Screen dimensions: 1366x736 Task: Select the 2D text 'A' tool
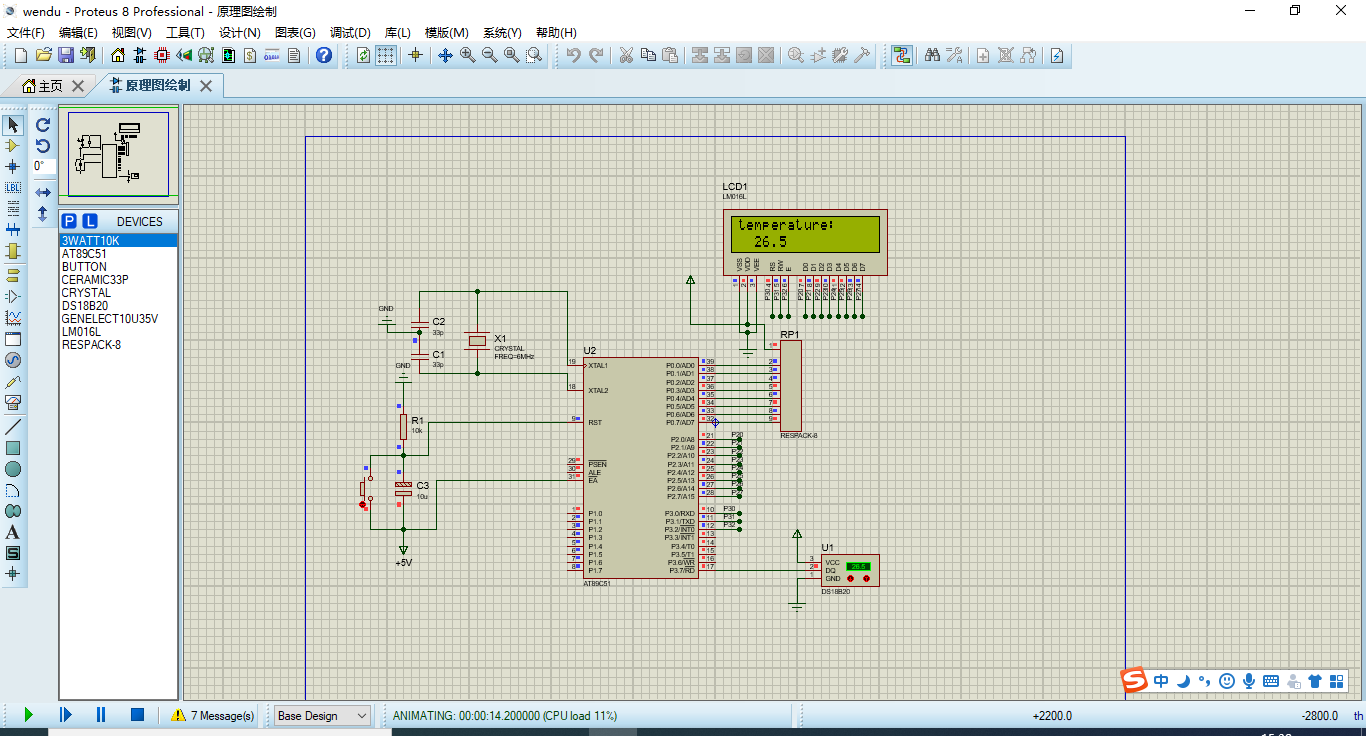click(x=13, y=532)
